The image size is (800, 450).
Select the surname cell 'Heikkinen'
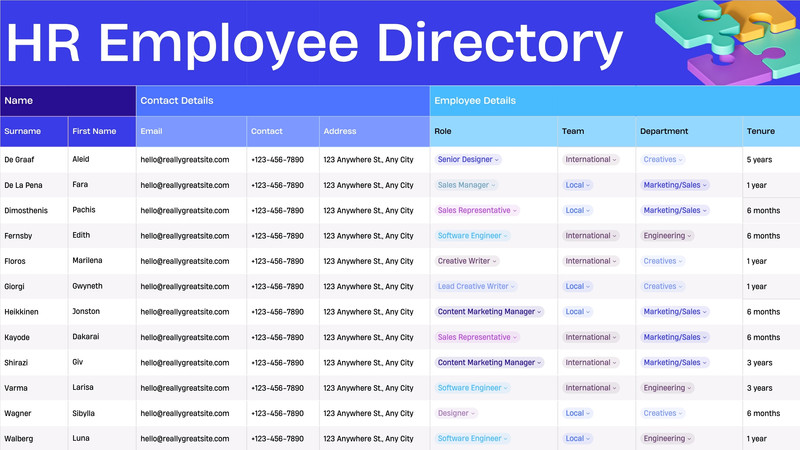[34, 312]
